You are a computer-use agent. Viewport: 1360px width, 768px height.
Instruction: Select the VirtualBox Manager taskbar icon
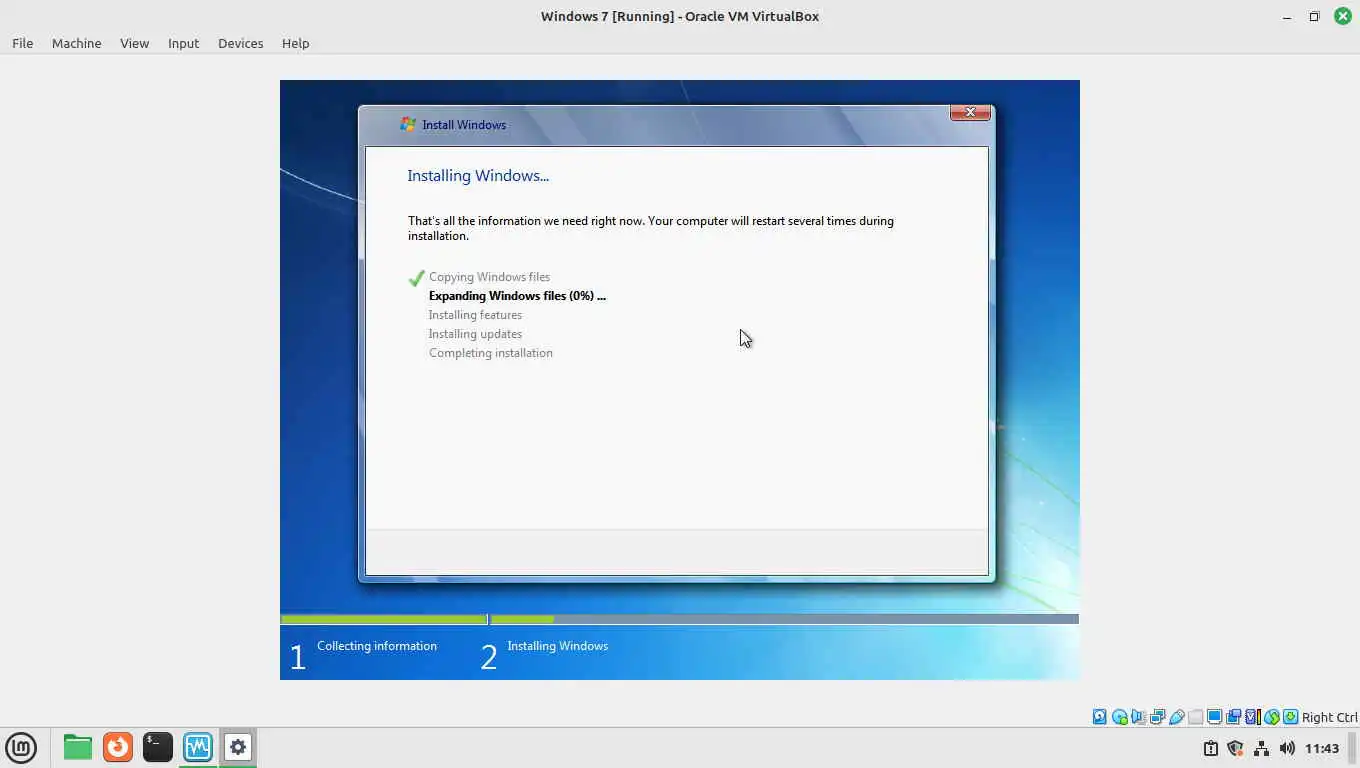tap(198, 747)
